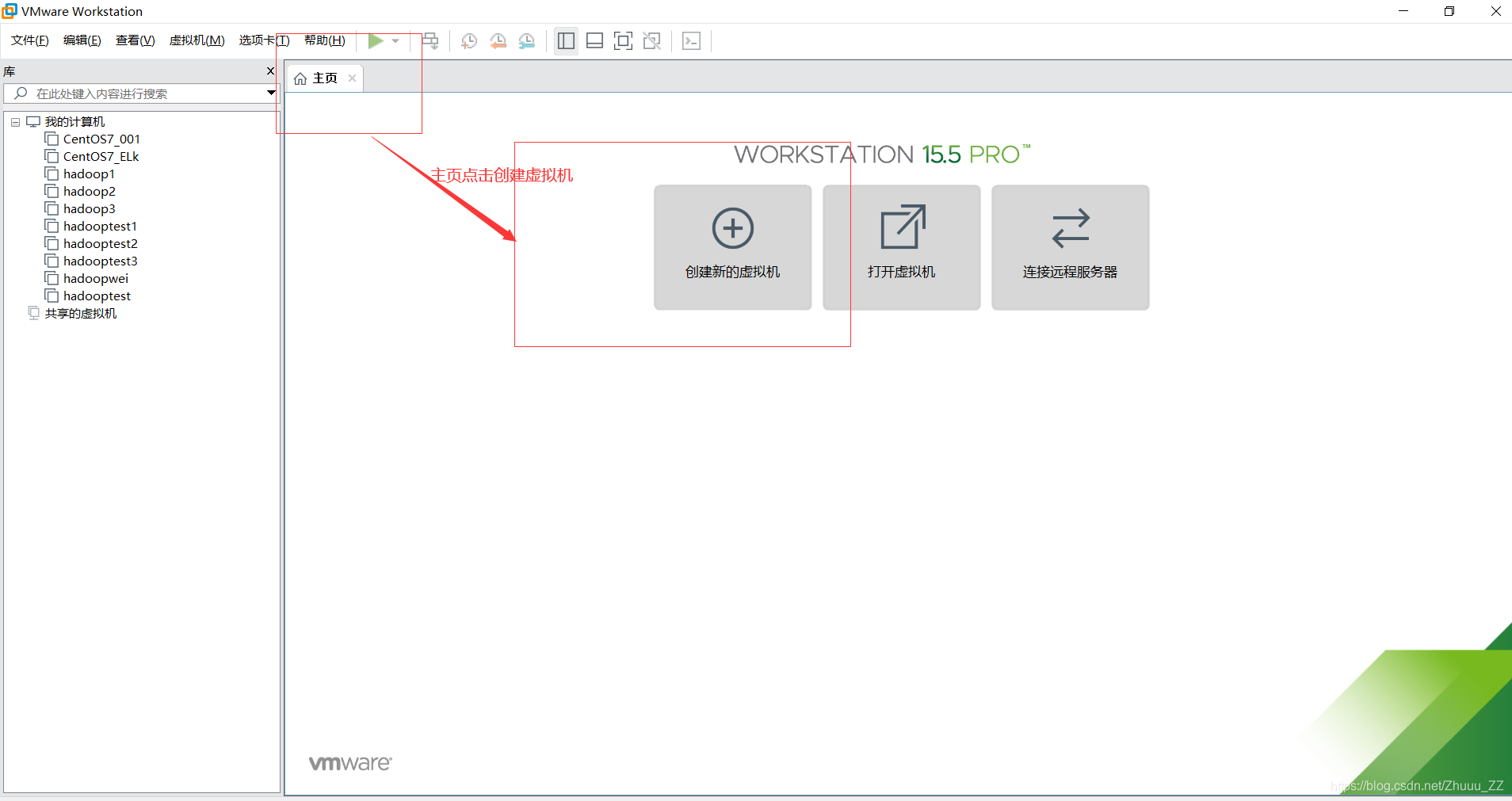Click 打开虚拟机 button
Image resolution: width=1512 pixels, height=801 pixels.
click(901, 247)
